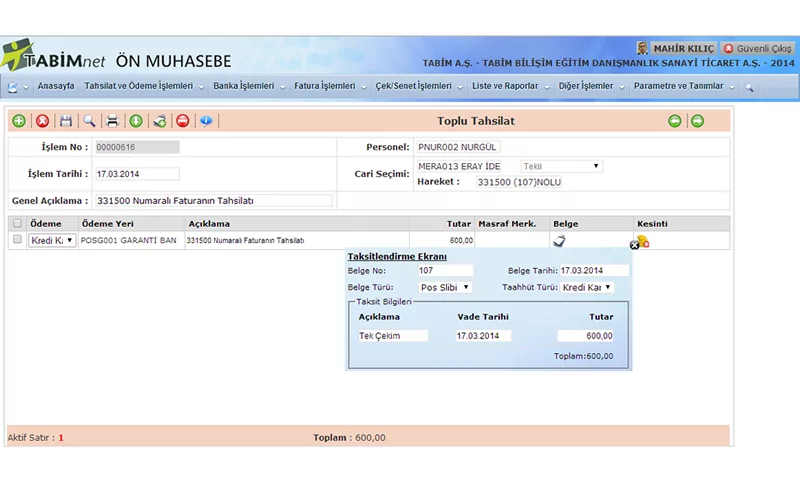Expand Parametre ve Tanımlar menu
Viewport: 800px width, 500px height.
pos(684,86)
